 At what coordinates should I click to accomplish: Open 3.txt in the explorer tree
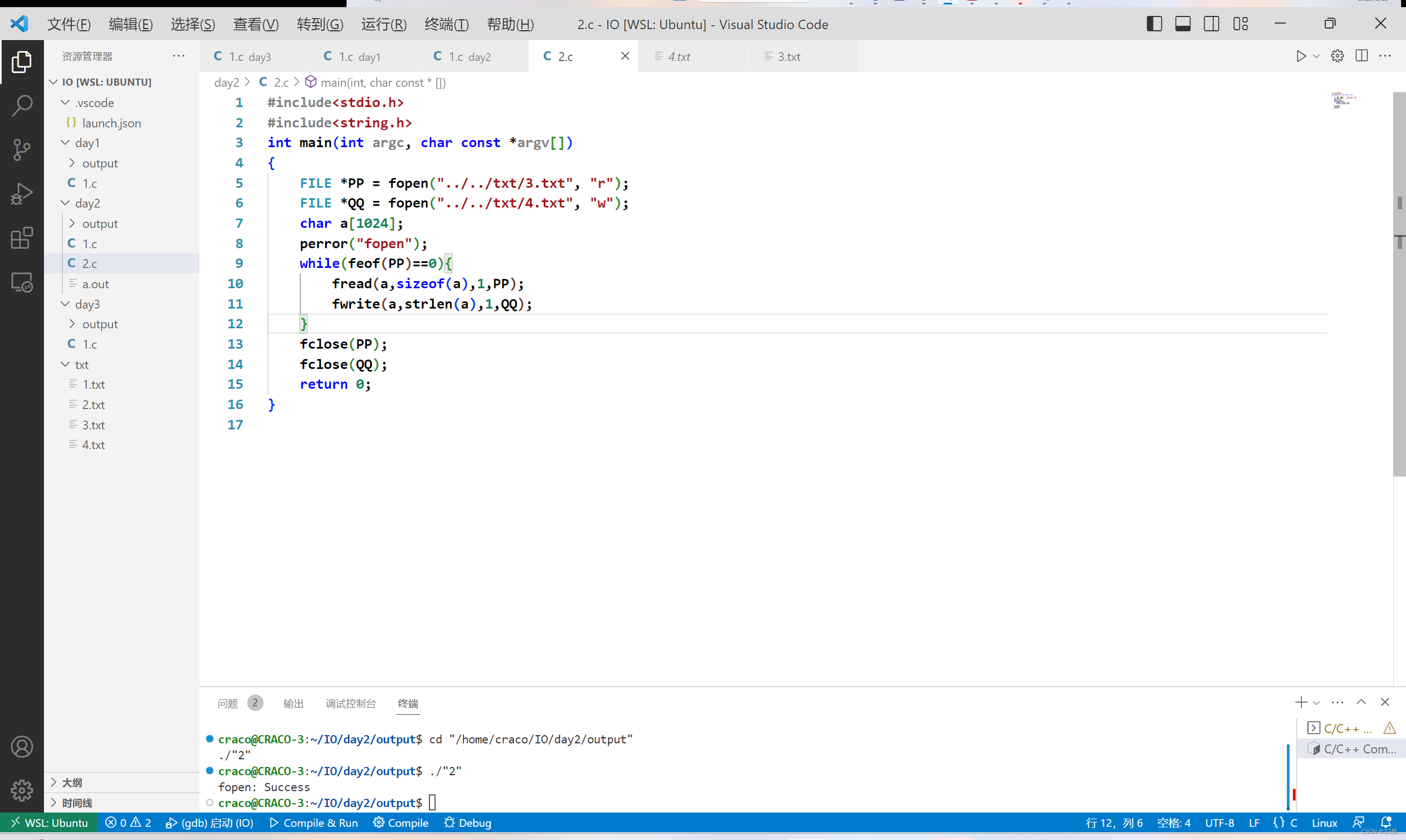tap(93, 424)
